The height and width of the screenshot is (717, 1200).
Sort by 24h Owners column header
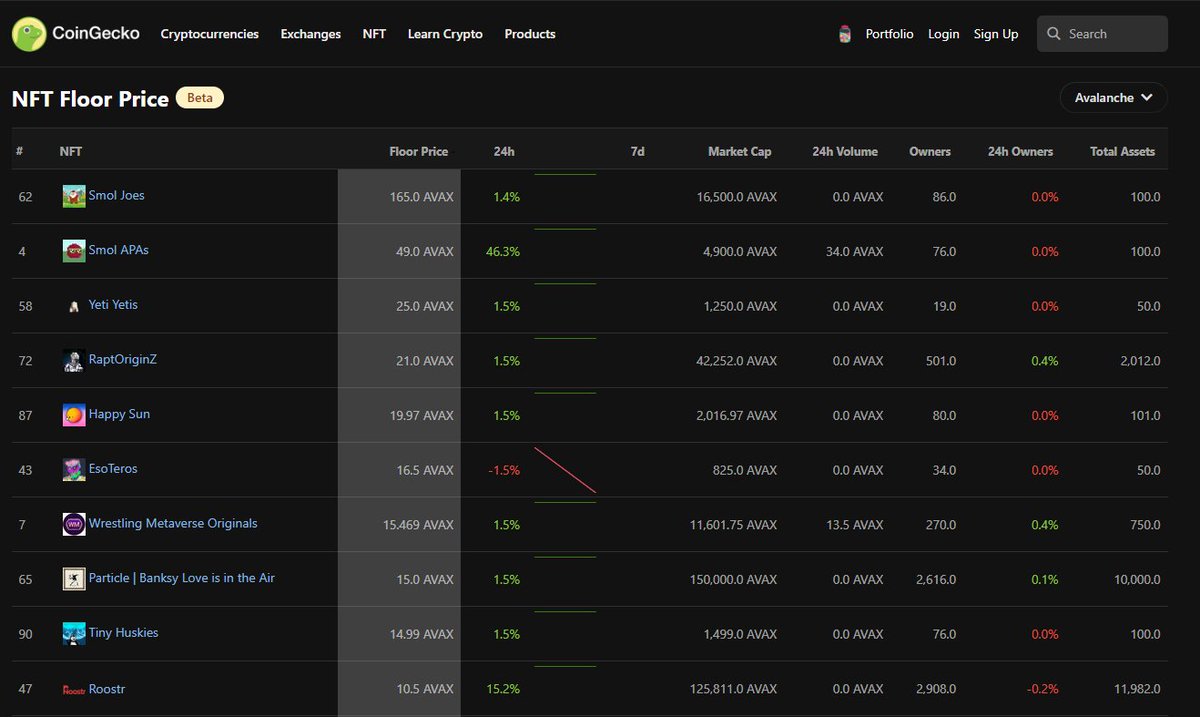(1020, 152)
